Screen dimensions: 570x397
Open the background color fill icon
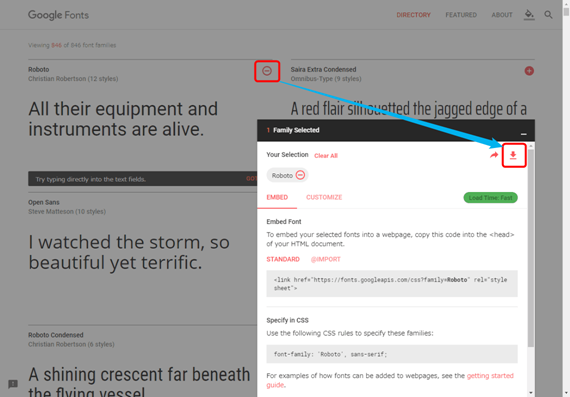(529, 15)
